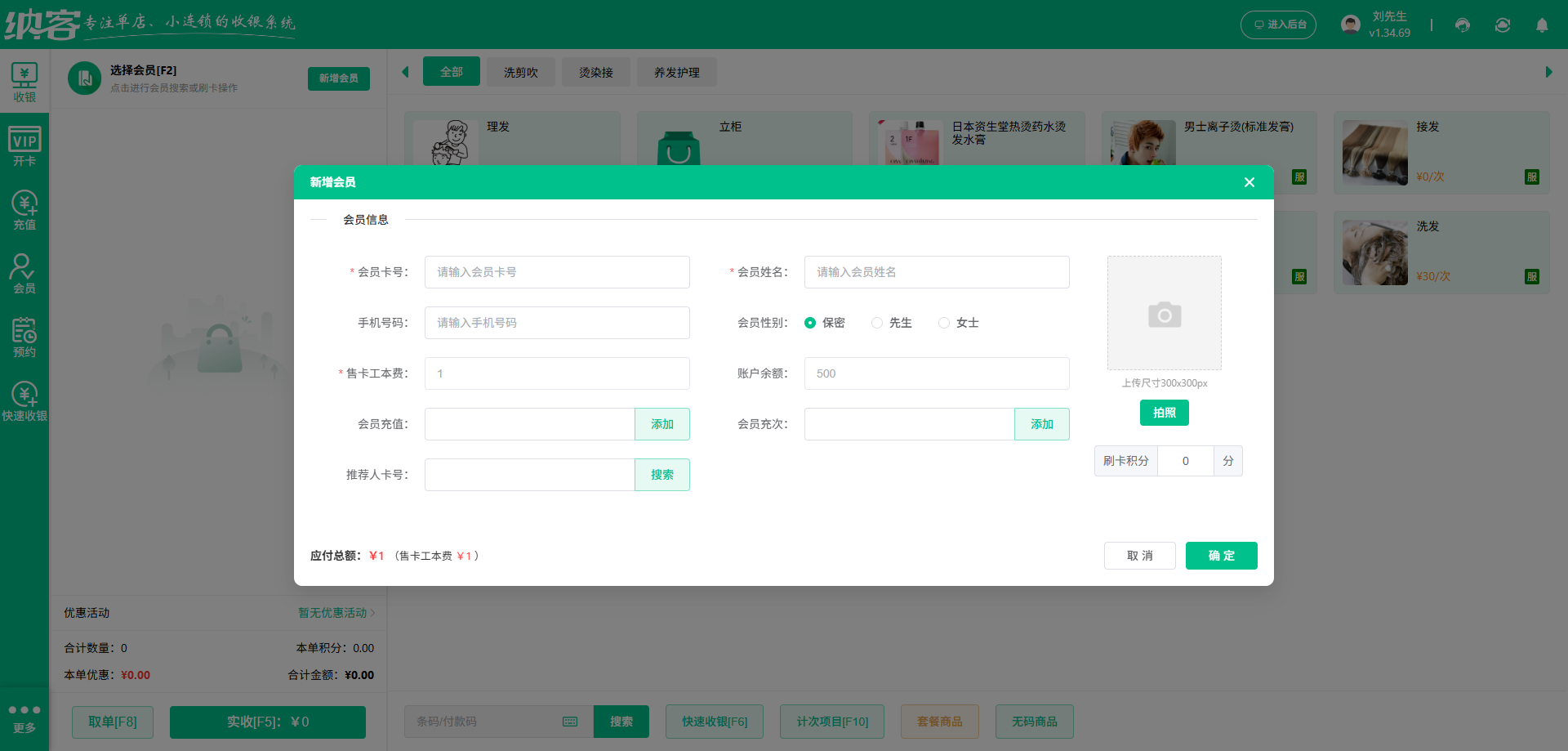
Task: Focus the 售卡工本费 input field
Action: pos(557,373)
